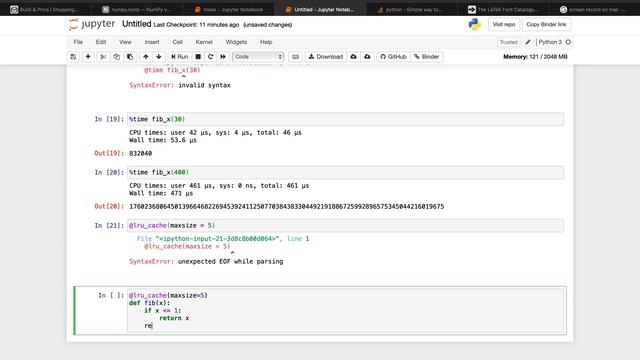Image resolution: width=640 pixels, height=360 pixels.
Task: Click 'Wall time: 471 µs' output
Action: tap(161, 193)
